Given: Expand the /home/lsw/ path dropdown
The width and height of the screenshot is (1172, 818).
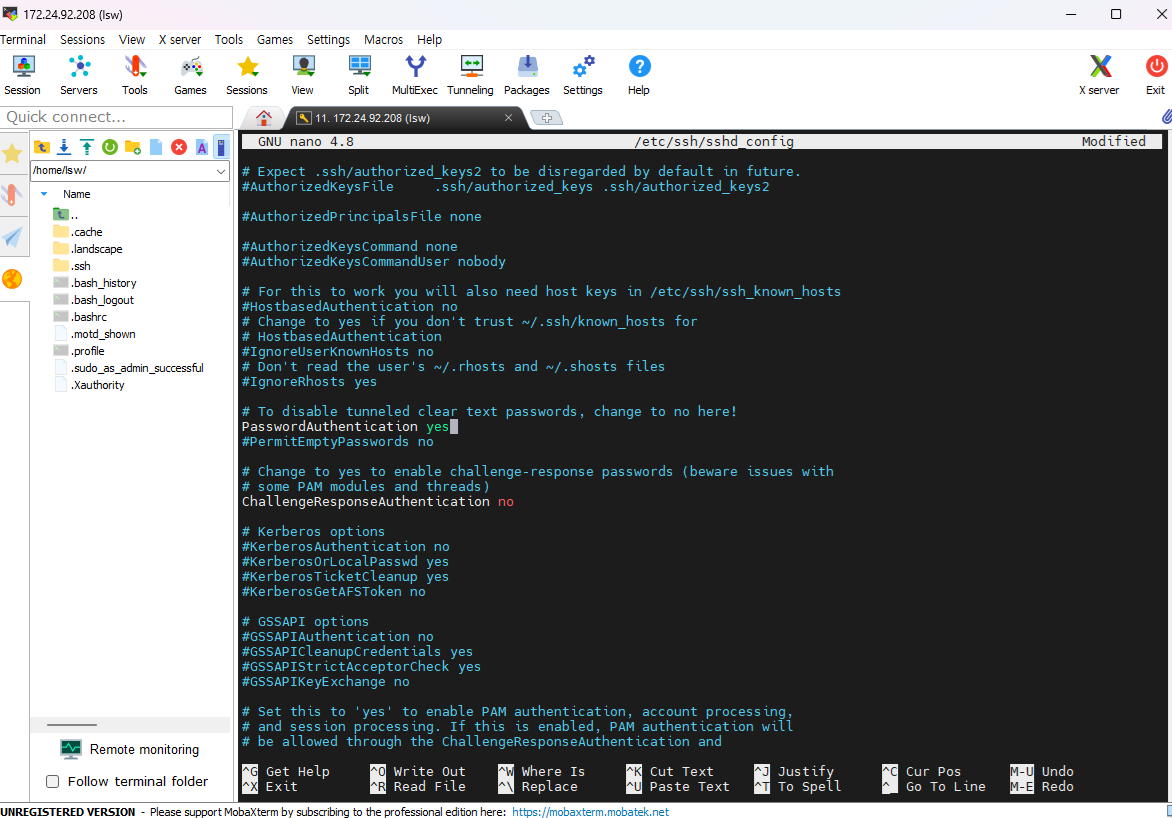Looking at the screenshot, I should tap(220, 171).
